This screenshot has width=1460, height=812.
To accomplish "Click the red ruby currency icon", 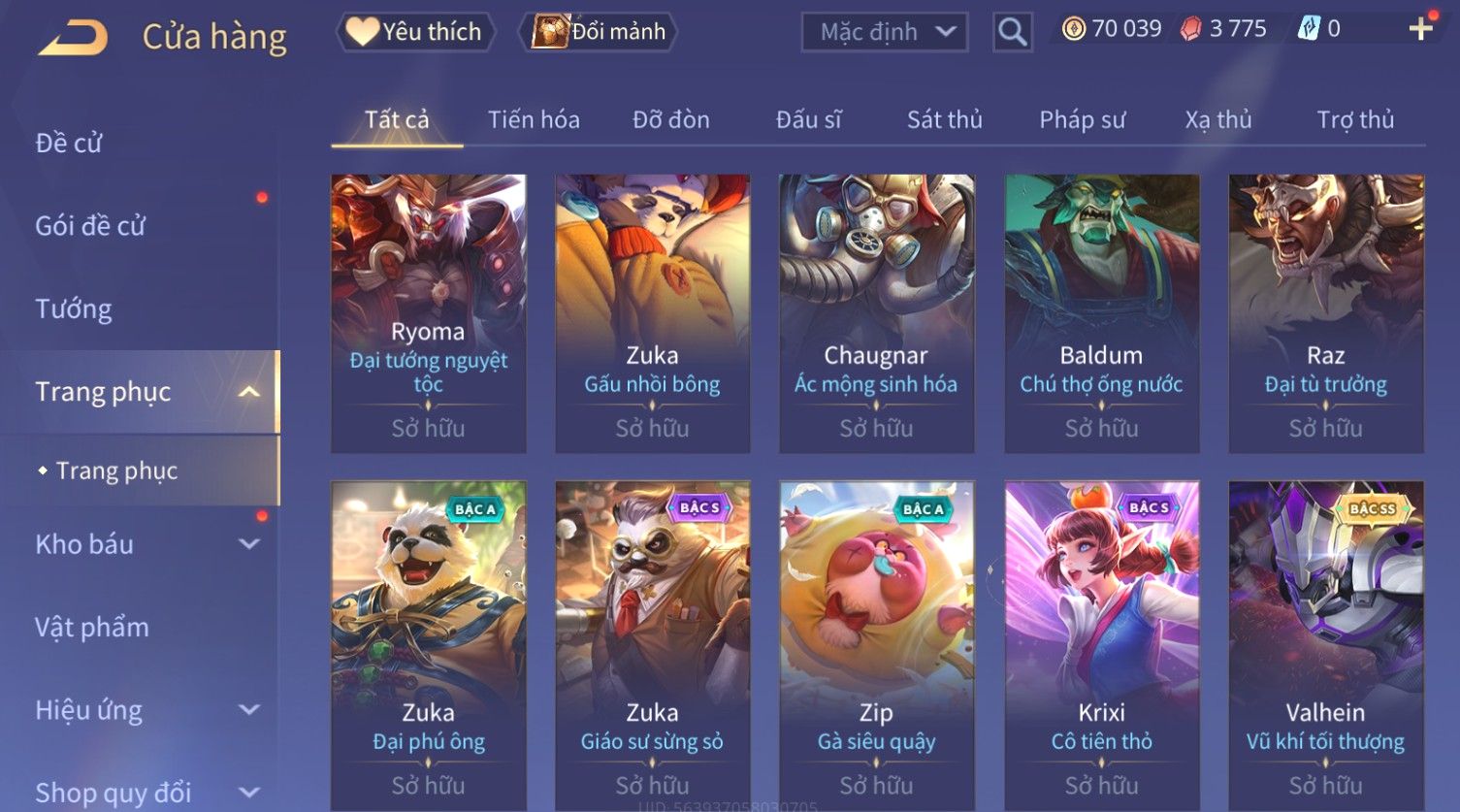I will tap(1190, 29).
